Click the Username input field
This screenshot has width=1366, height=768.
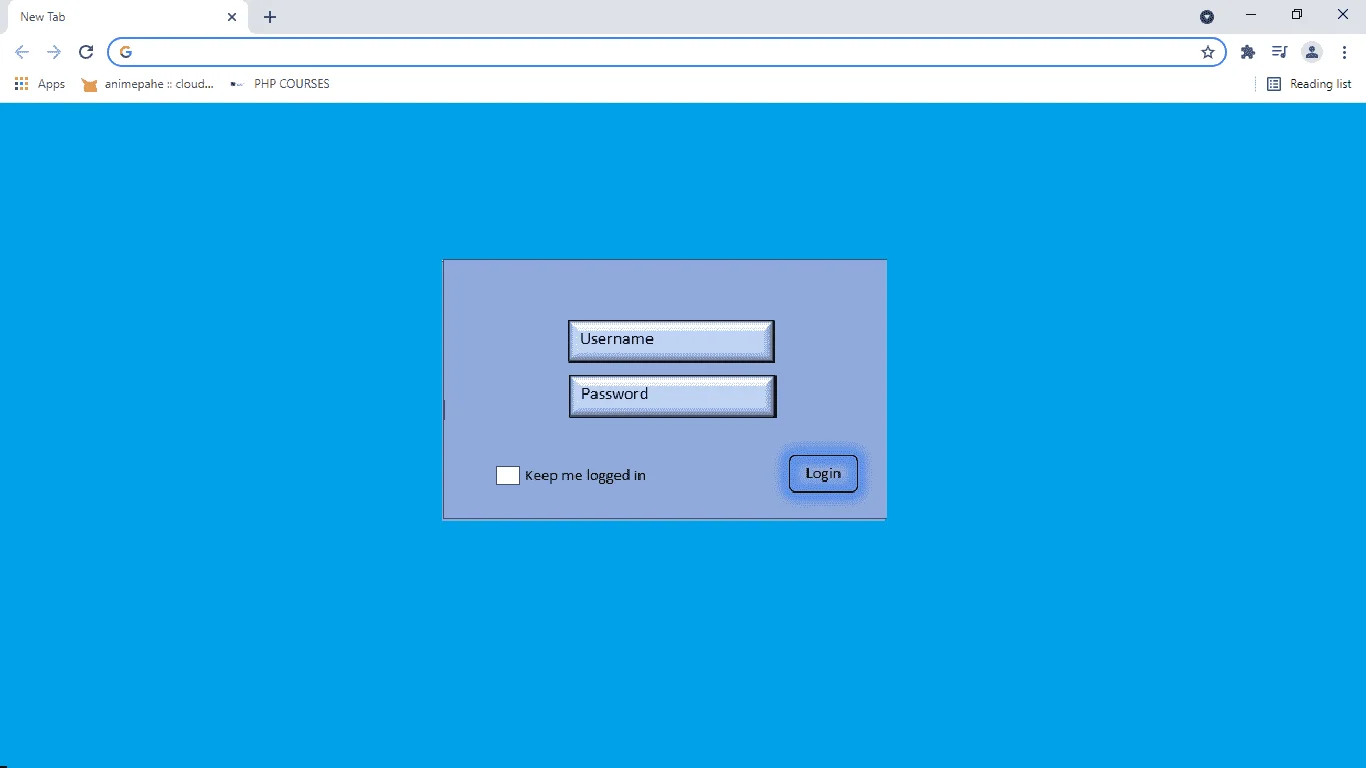(x=671, y=341)
